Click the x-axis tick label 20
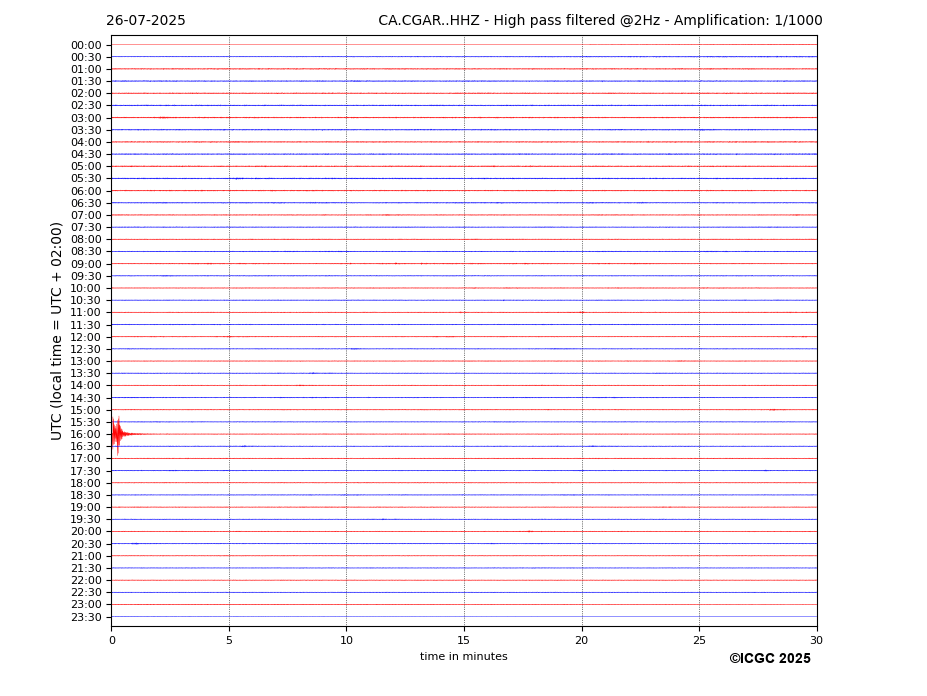This screenshot has height=696, width=927. [582, 640]
